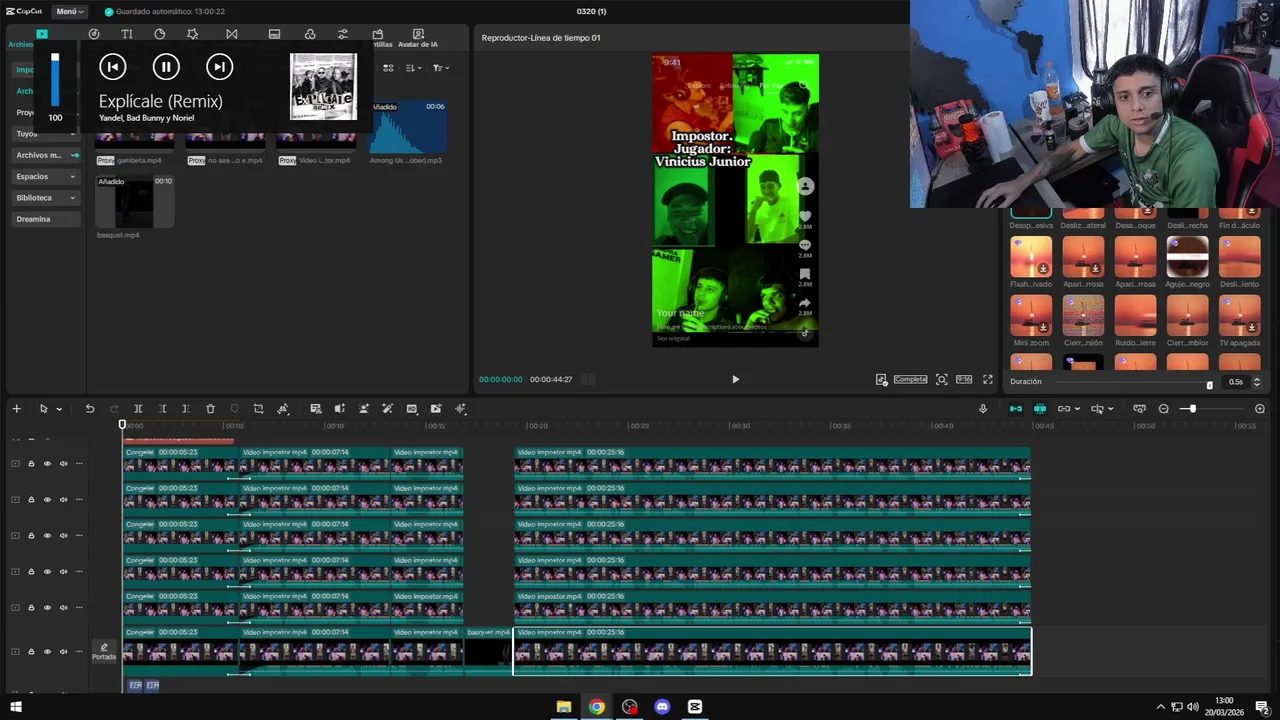Hide the main track with eye icon

click(x=47, y=652)
